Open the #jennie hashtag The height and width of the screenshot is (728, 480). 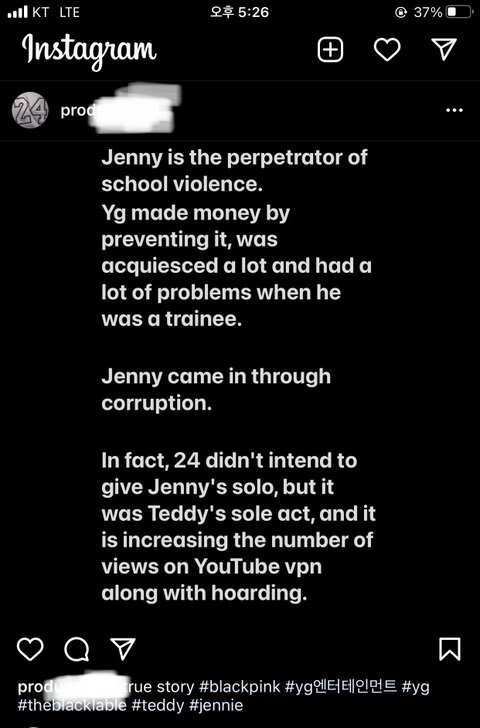(216, 706)
